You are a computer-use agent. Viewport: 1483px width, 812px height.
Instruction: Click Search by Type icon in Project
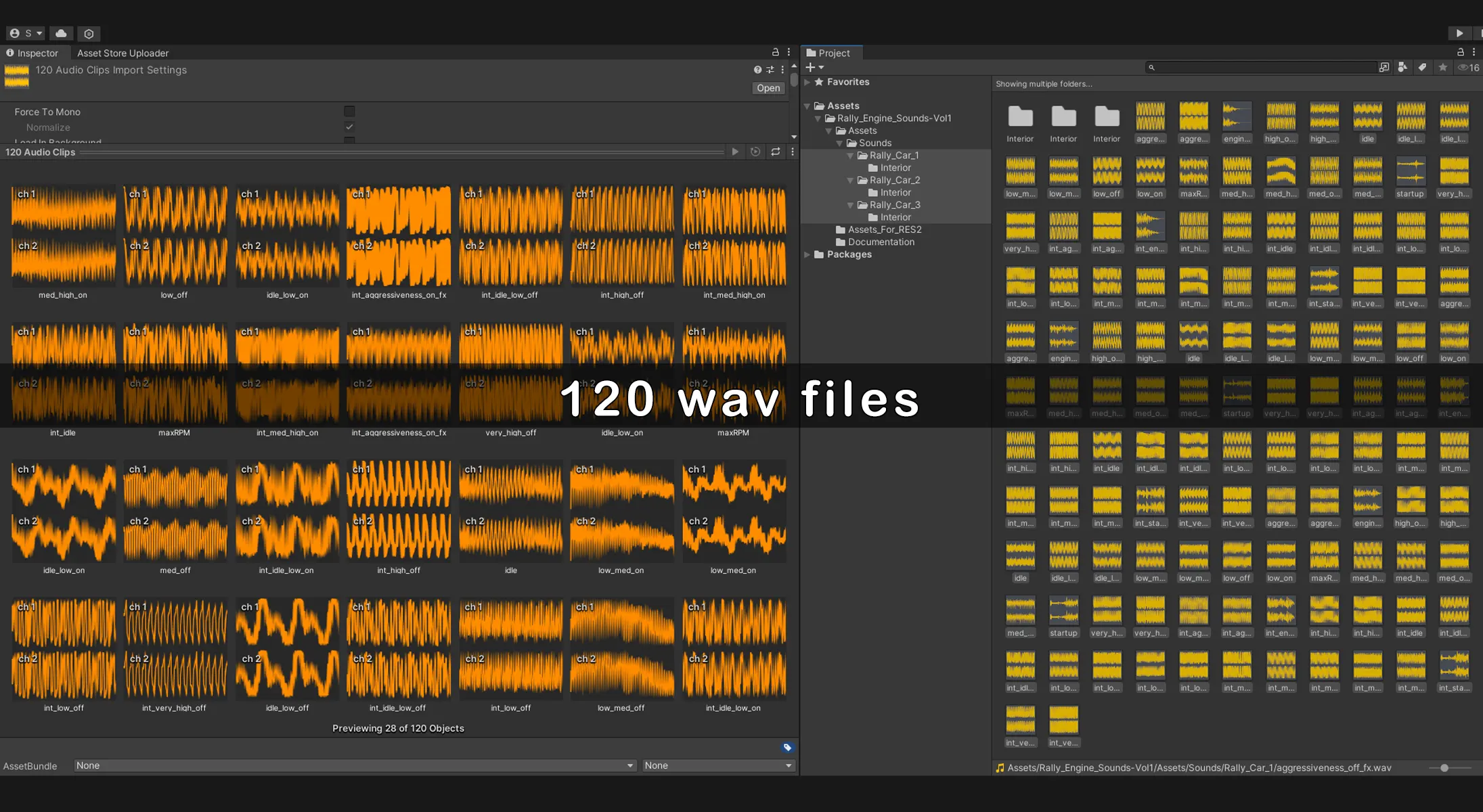coord(1402,68)
